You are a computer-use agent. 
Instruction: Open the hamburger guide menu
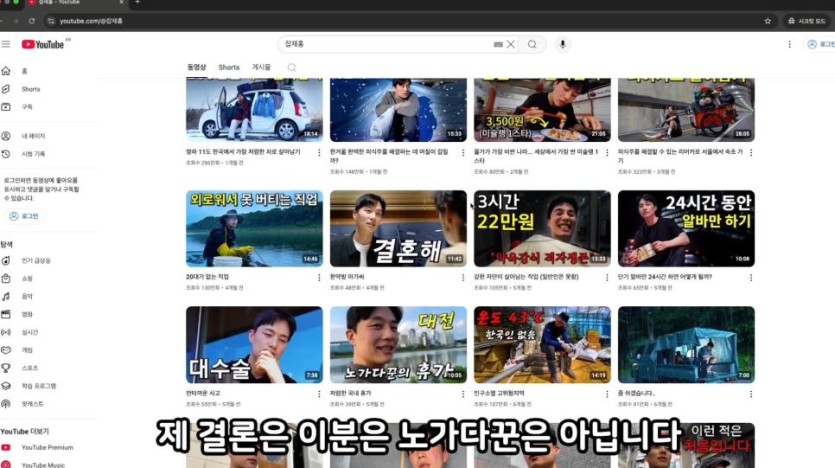coord(6,44)
